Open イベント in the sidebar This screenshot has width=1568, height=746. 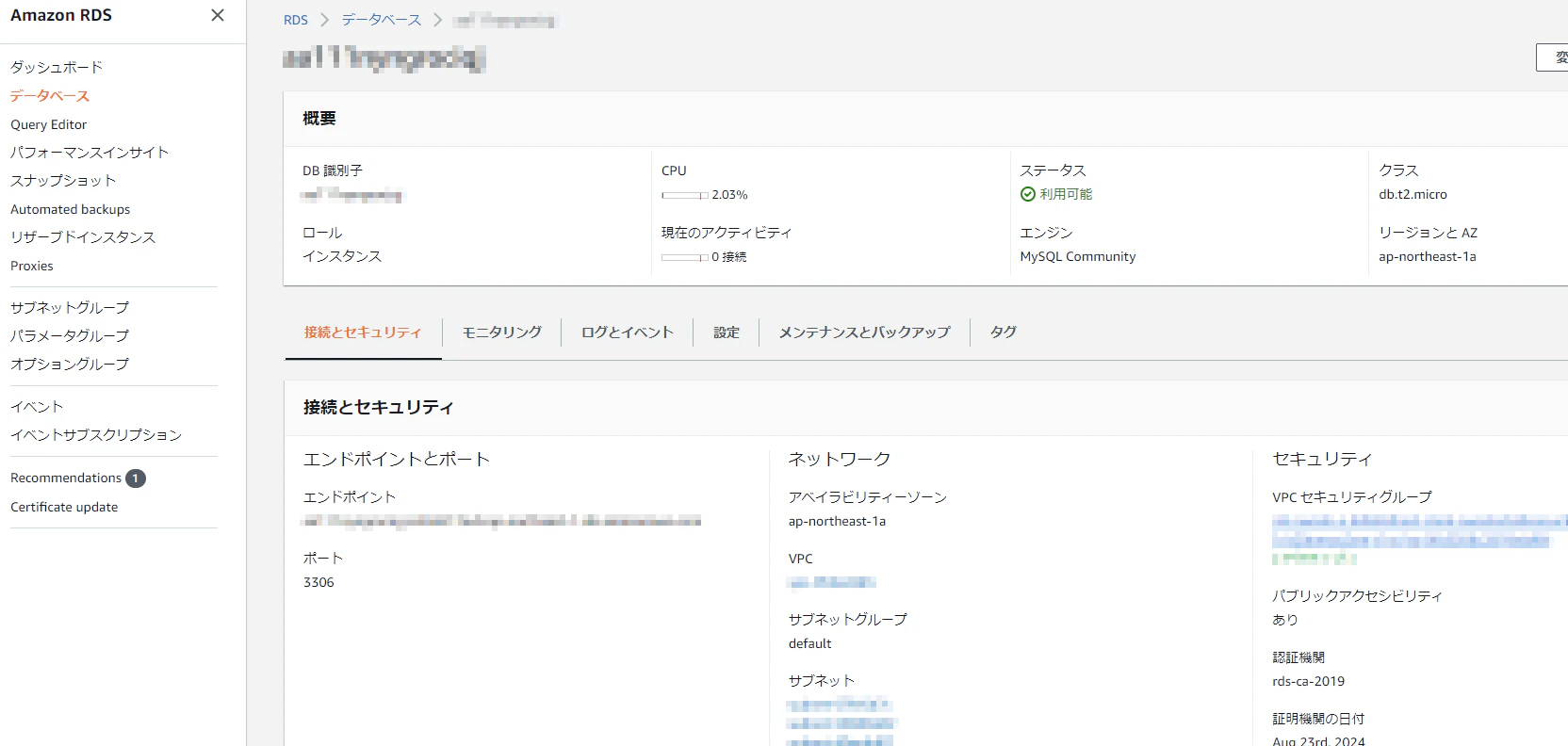tap(37, 406)
